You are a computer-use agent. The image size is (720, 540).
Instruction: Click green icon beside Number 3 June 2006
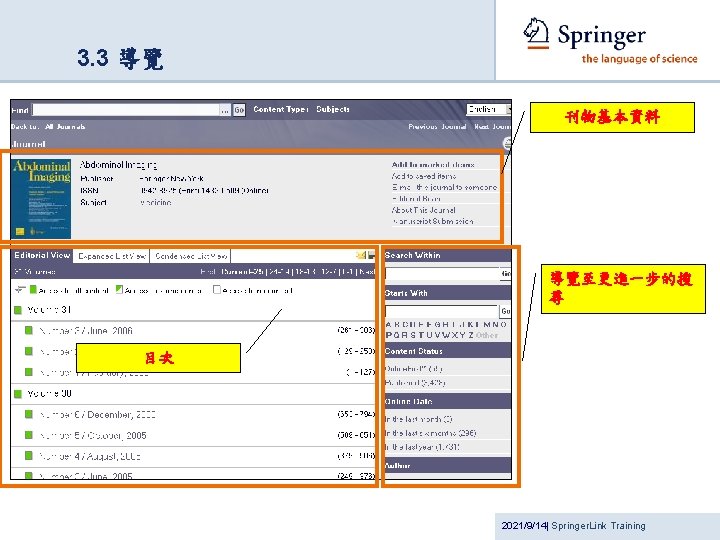coord(28,330)
